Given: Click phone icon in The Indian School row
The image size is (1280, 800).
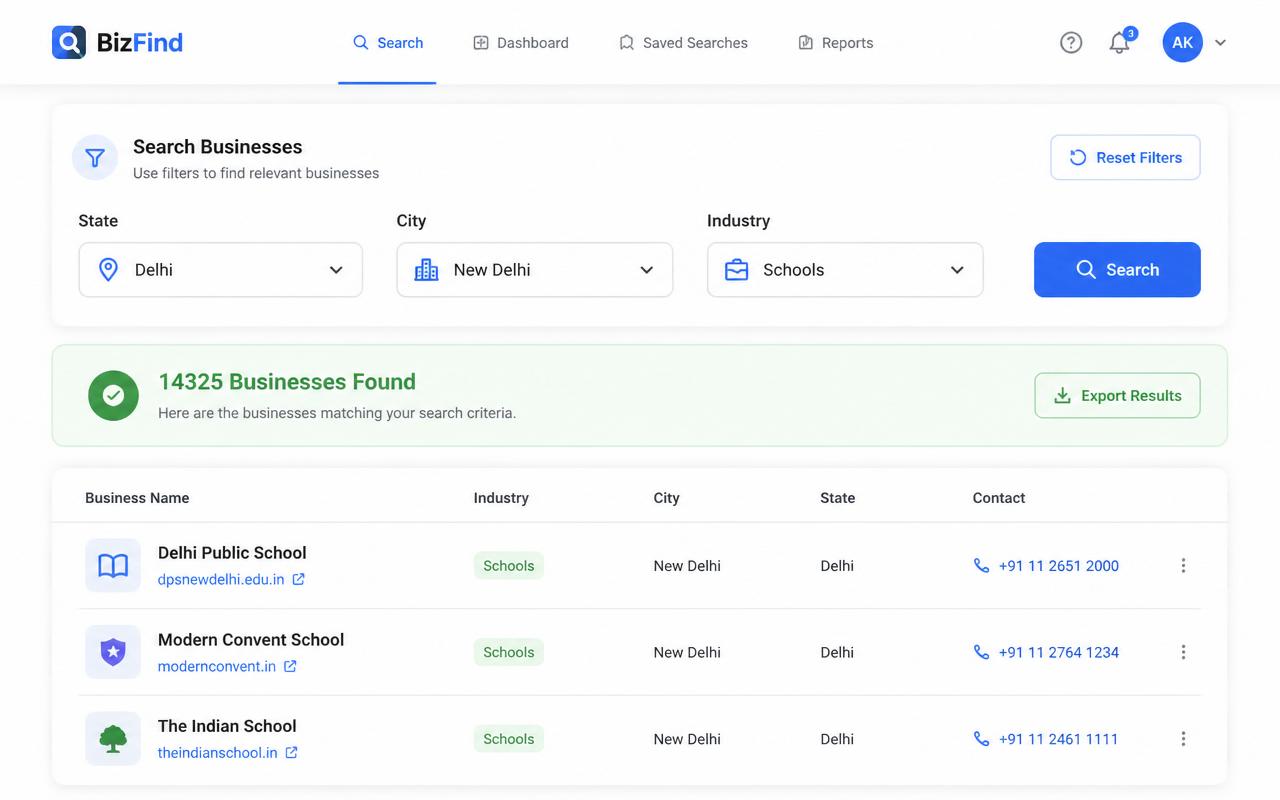Looking at the screenshot, I should (981, 739).
